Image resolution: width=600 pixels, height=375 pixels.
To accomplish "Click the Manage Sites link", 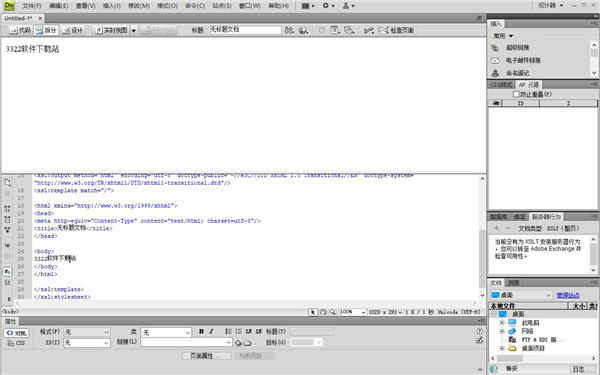I will [x=567, y=295].
